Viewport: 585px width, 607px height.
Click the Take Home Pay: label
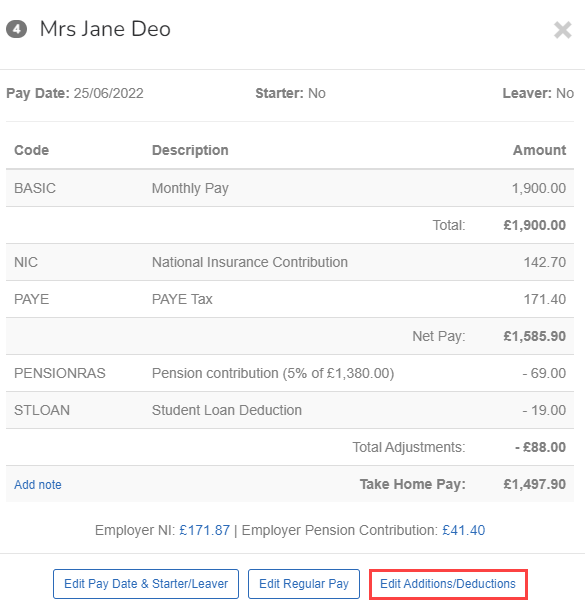pos(413,484)
